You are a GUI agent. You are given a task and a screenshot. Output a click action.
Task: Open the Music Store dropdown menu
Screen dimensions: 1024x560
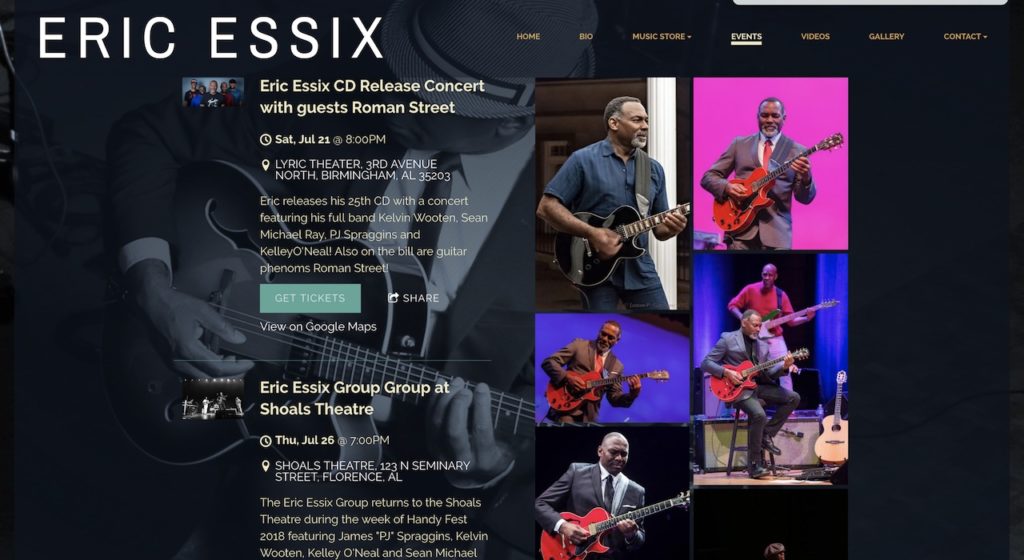point(661,37)
